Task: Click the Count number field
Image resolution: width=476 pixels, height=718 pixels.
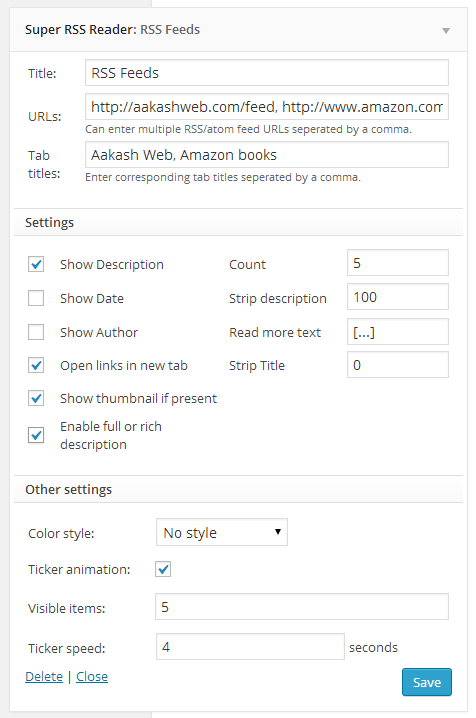Action: click(398, 263)
